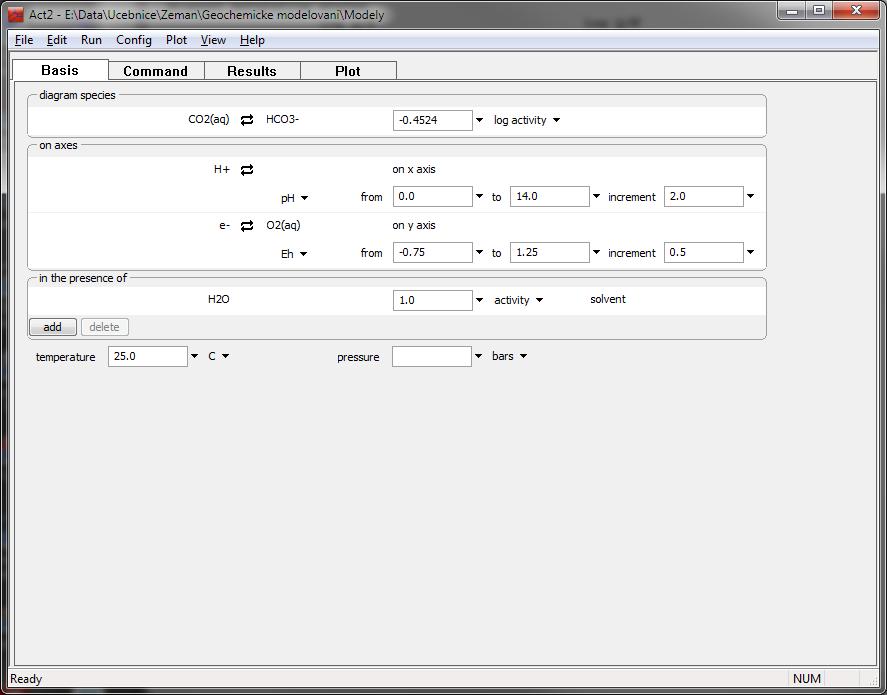Close the Act2 window
Image resolution: width=887 pixels, height=695 pixels.
[856, 11]
